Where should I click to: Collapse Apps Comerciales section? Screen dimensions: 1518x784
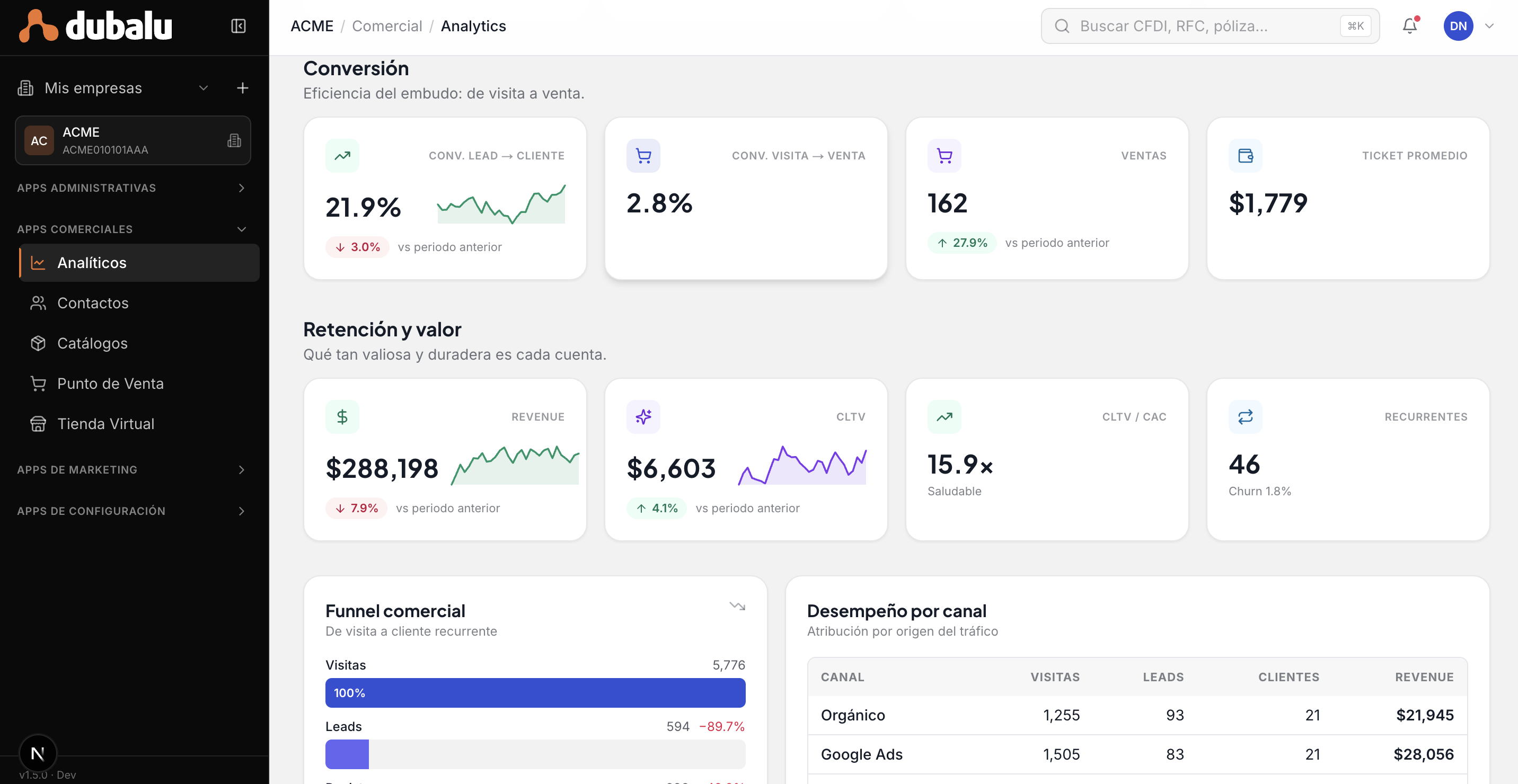coord(132,229)
